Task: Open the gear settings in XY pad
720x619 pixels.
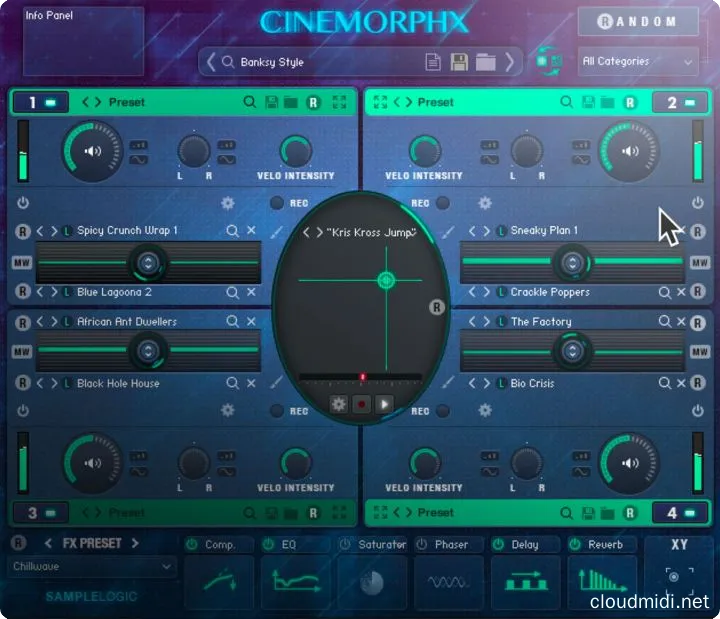Action: [x=339, y=404]
